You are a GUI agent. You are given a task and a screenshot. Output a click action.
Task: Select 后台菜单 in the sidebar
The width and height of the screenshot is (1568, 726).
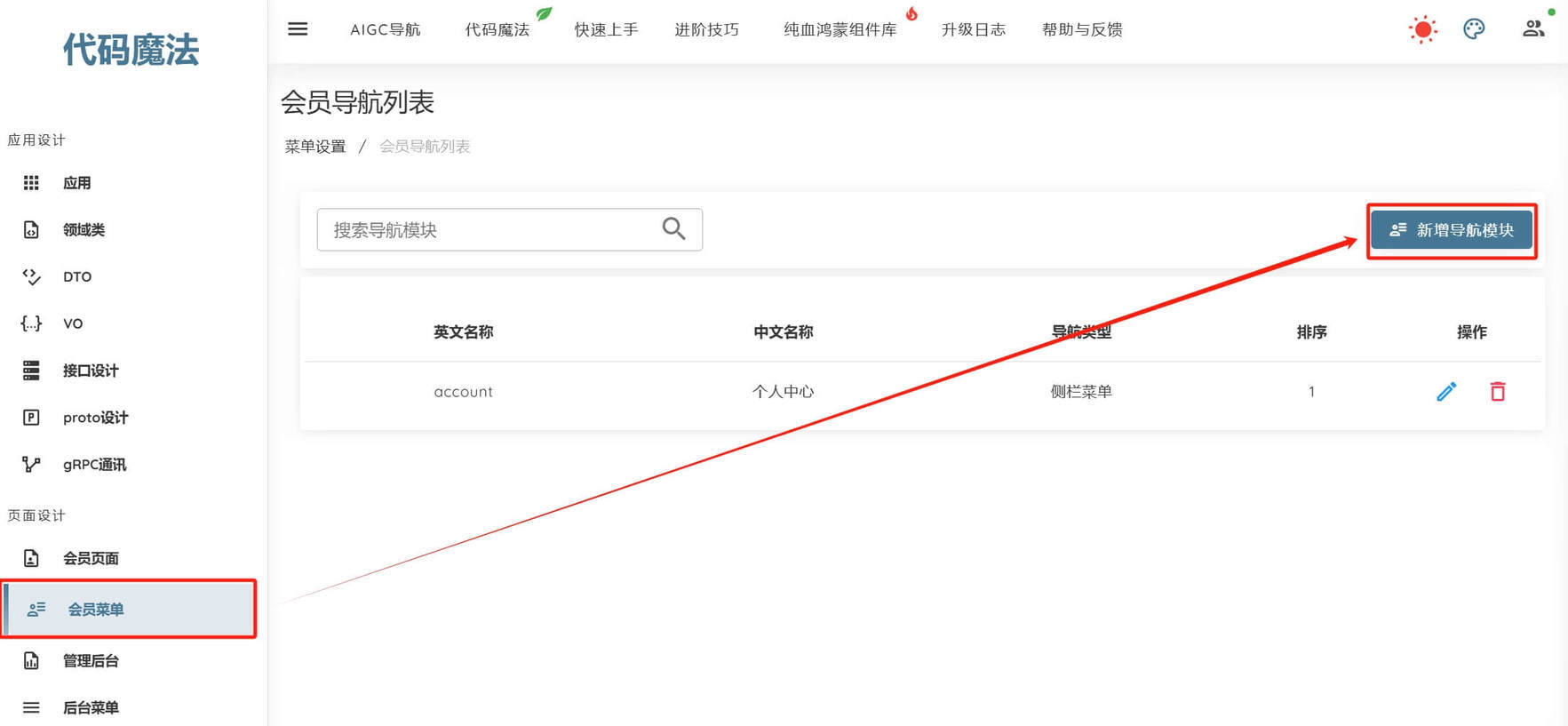pyautogui.click(x=91, y=707)
